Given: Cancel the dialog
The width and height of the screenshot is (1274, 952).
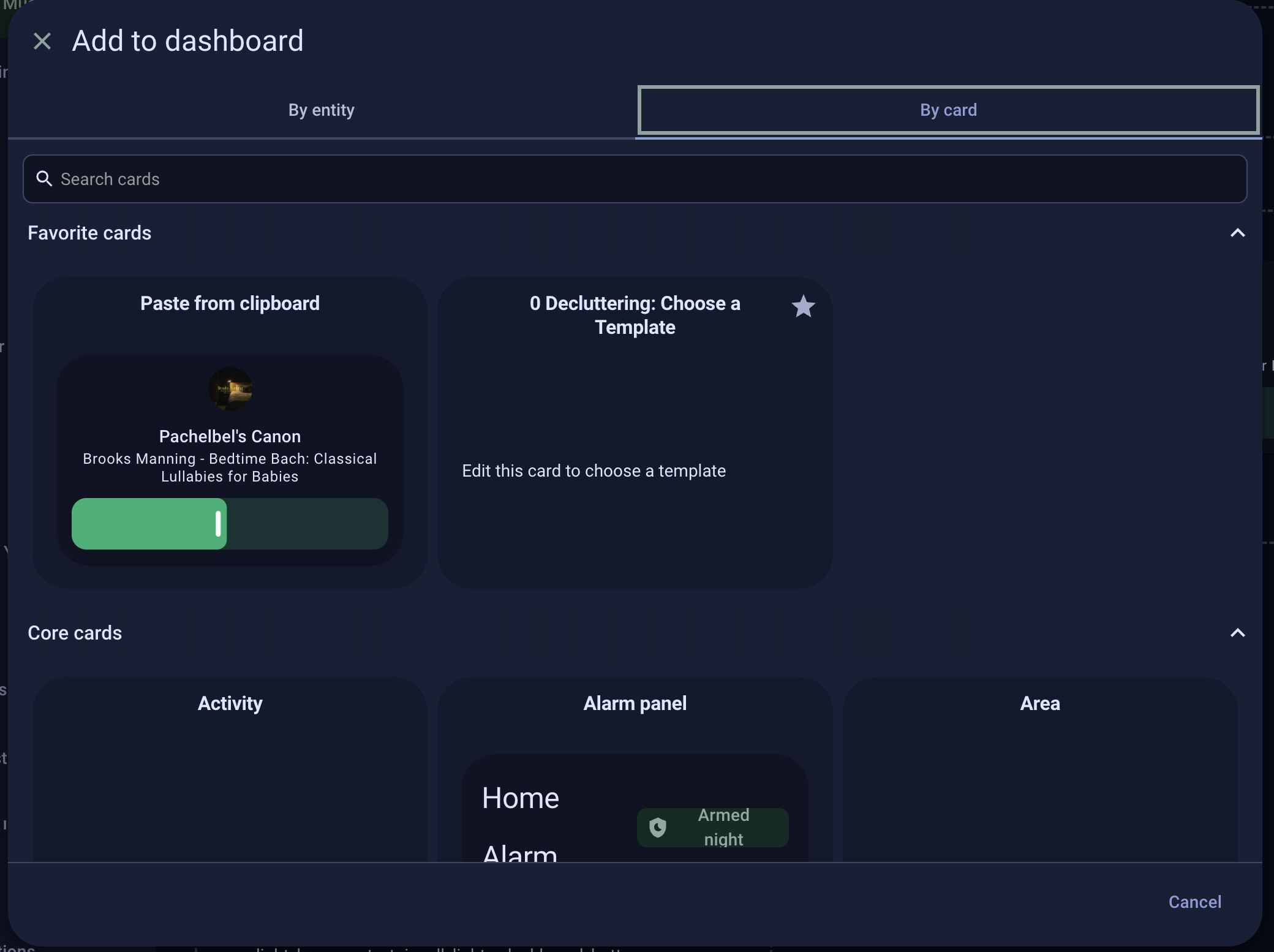Looking at the screenshot, I should click(1194, 902).
